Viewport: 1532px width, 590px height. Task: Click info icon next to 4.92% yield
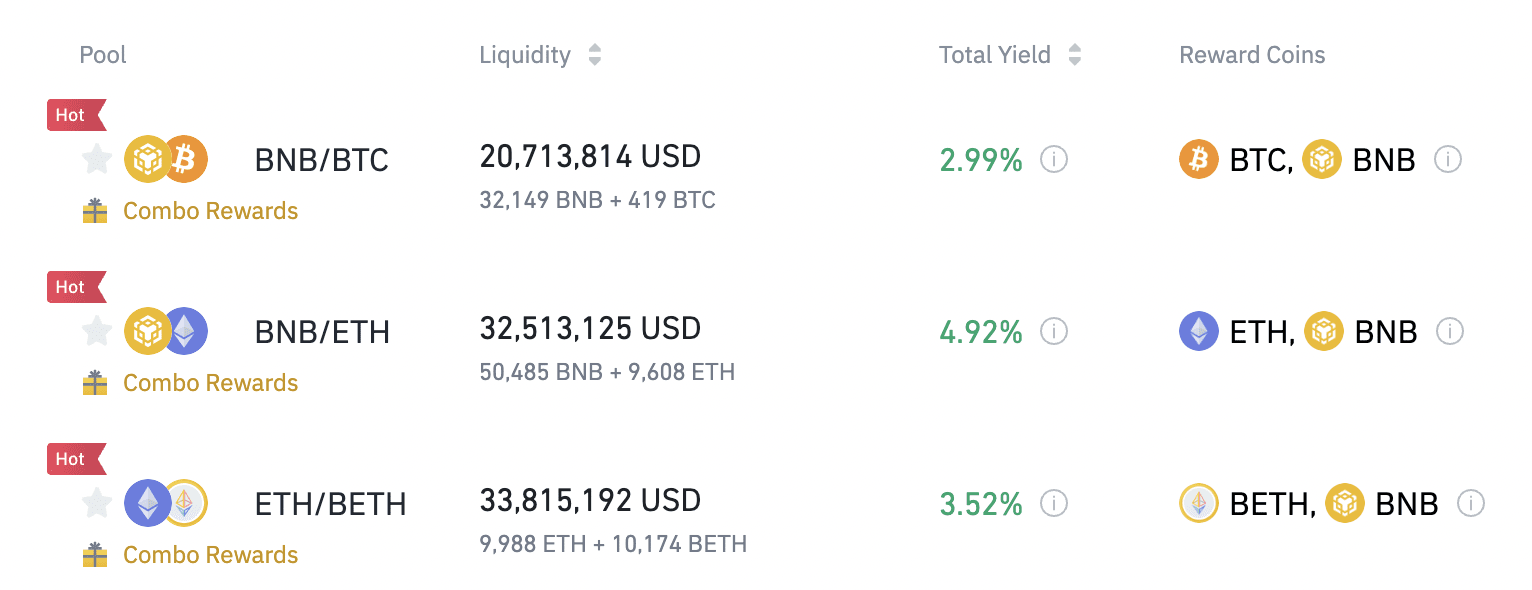tap(1054, 331)
